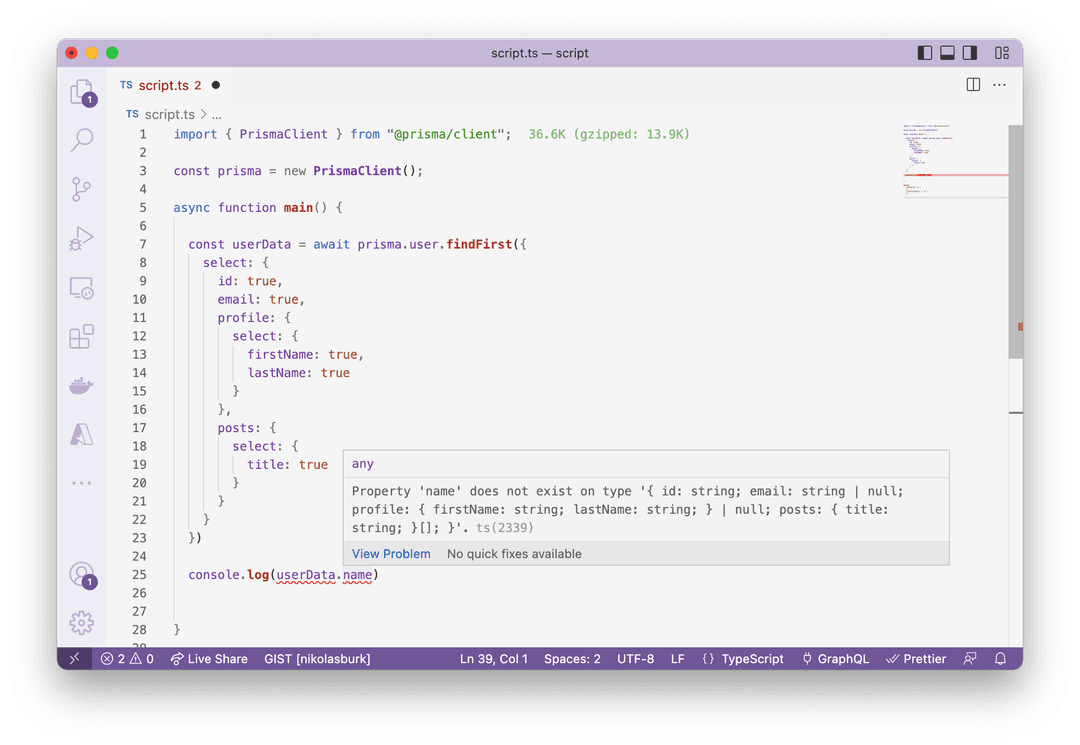Select the Search icon in the sidebar
The image size is (1080, 745).
(x=81, y=140)
